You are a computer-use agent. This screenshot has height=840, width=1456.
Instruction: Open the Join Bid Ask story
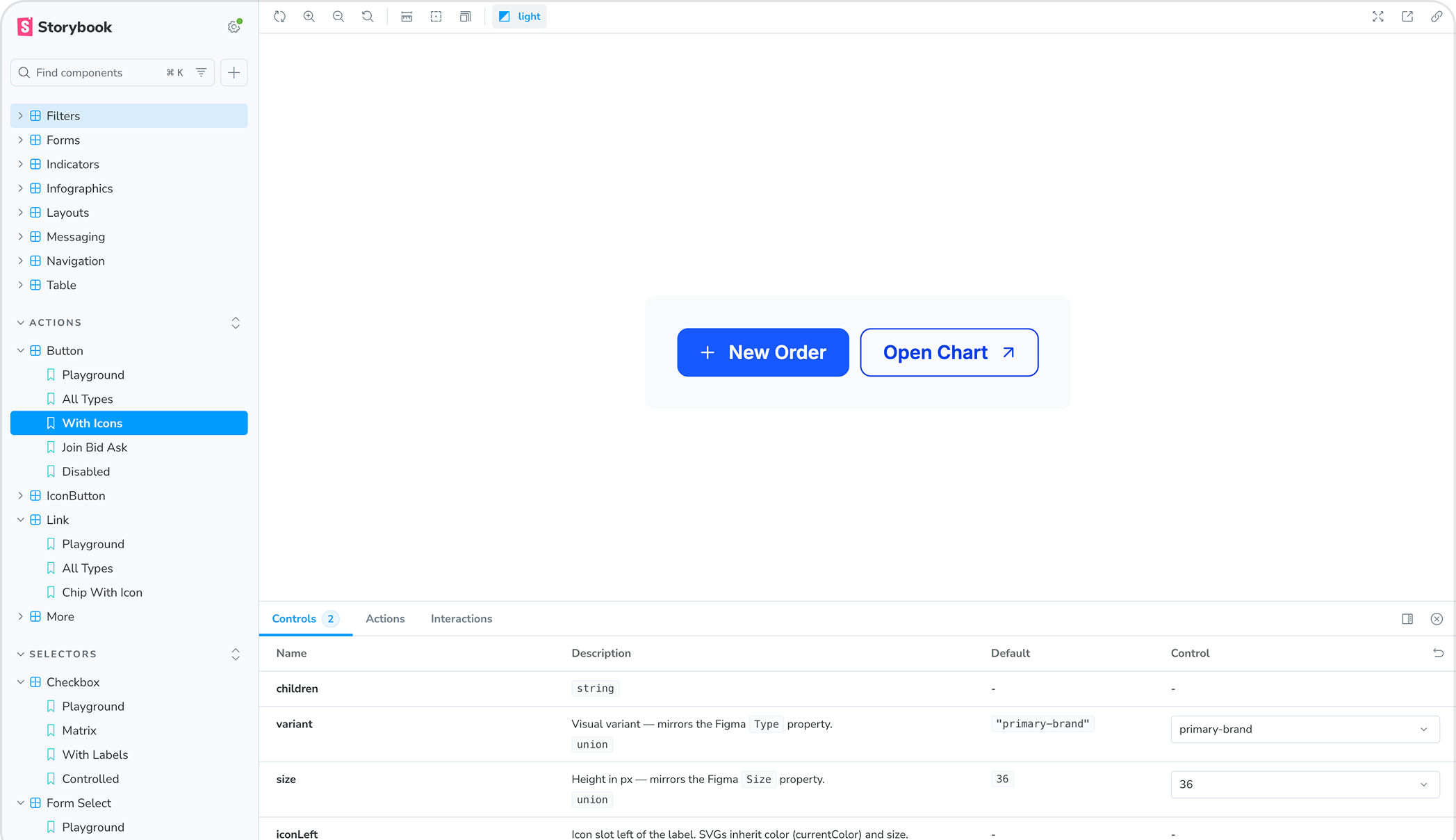(x=129, y=447)
